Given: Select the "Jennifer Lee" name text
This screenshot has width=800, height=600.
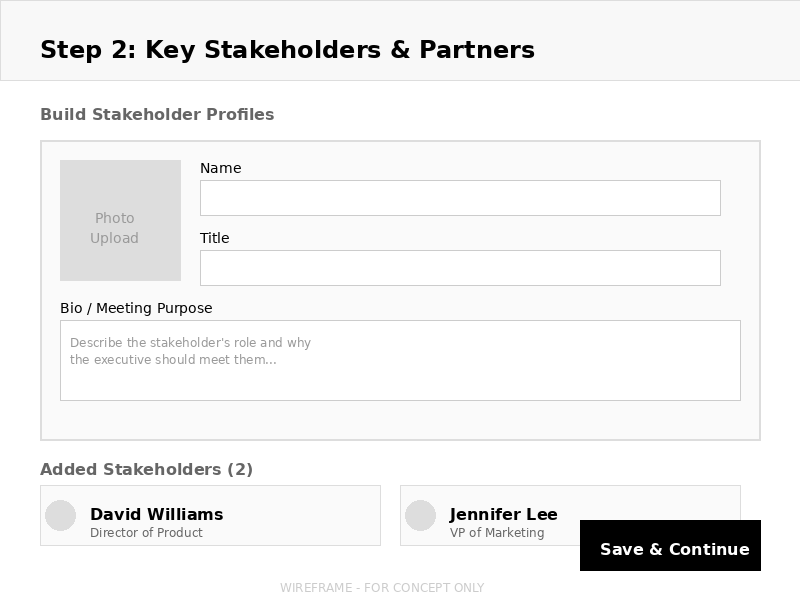Looking at the screenshot, I should coord(503,514).
